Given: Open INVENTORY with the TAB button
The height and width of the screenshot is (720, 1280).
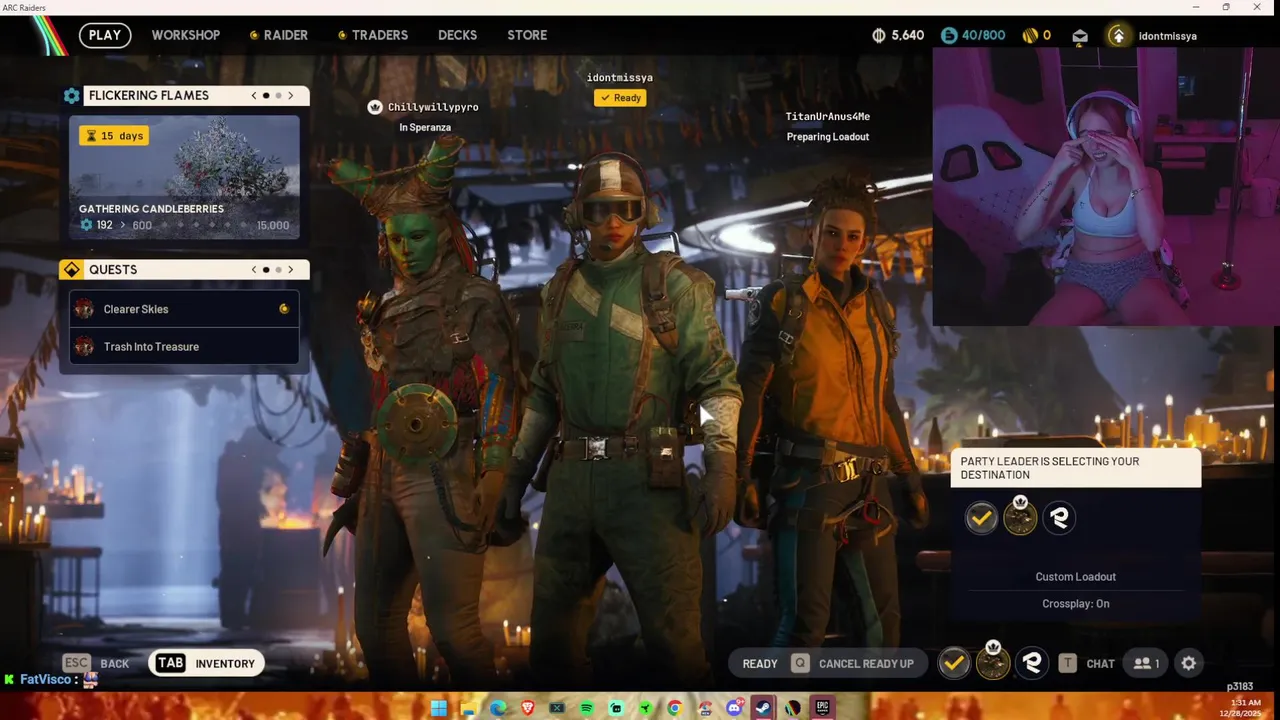Looking at the screenshot, I should (x=207, y=663).
